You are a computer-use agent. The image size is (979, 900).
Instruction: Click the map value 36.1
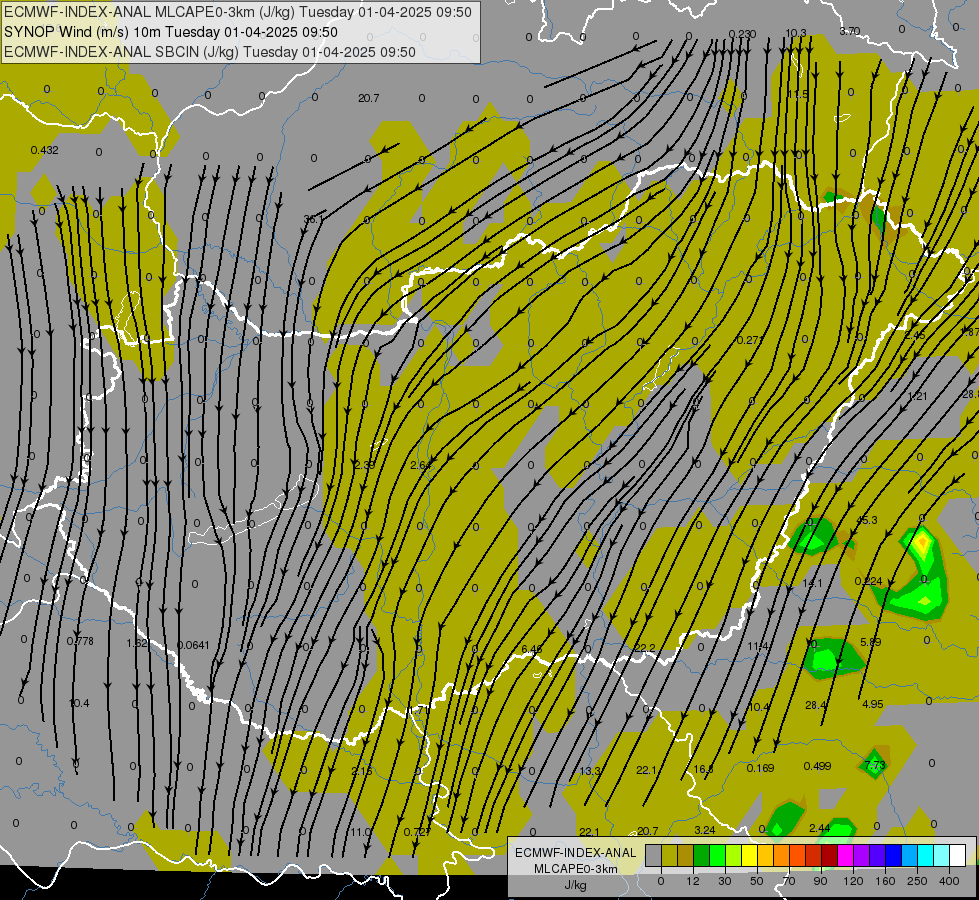pos(313,219)
